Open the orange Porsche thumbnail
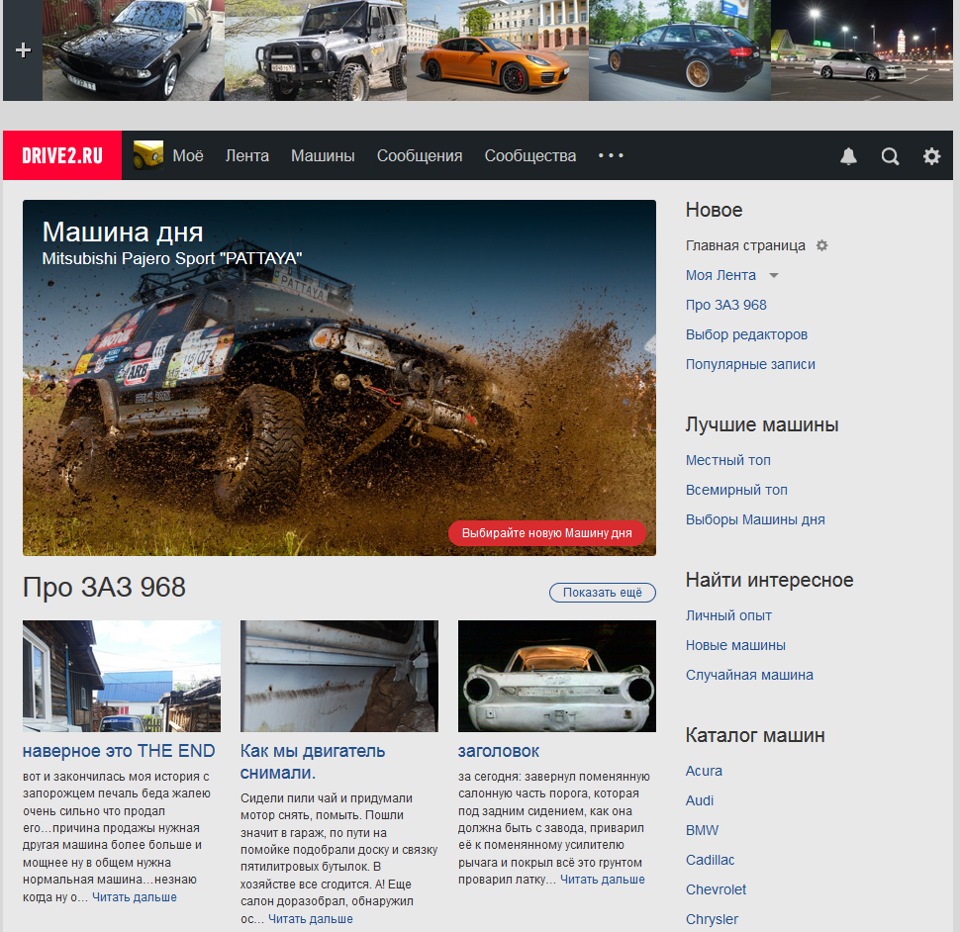 pyautogui.click(x=498, y=50)
